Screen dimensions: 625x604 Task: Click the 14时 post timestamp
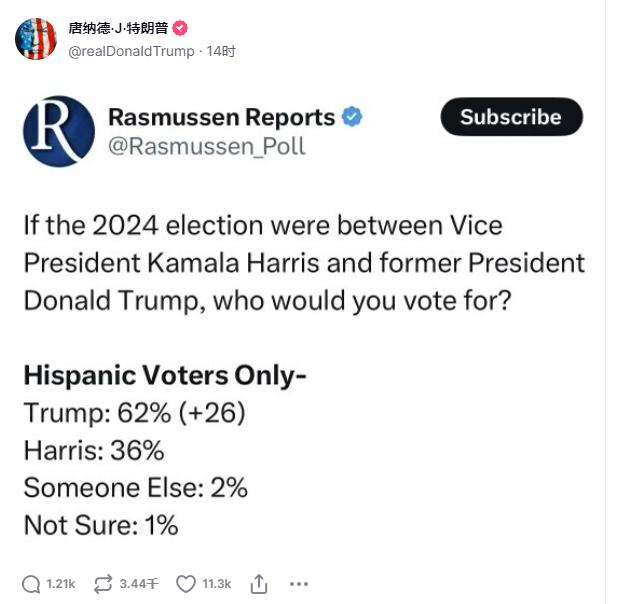point(221,51)
